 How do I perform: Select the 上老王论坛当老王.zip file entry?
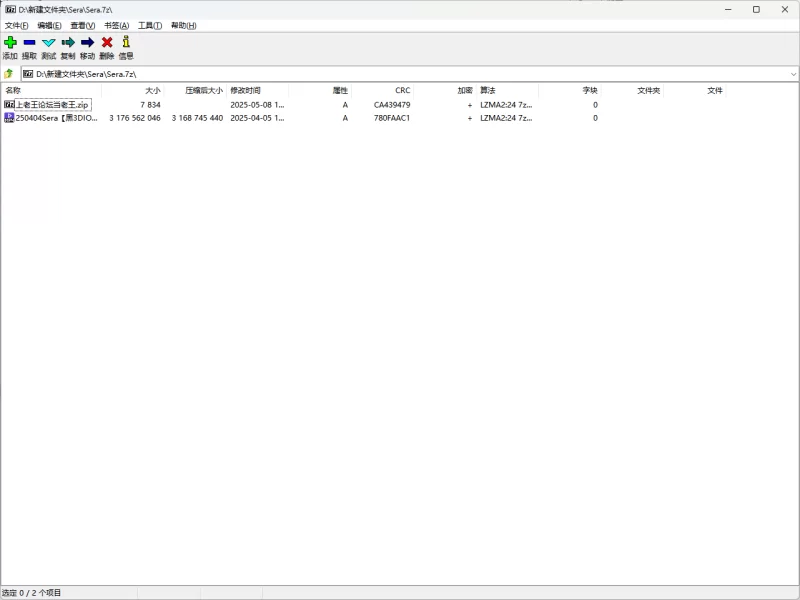point(52,104)
